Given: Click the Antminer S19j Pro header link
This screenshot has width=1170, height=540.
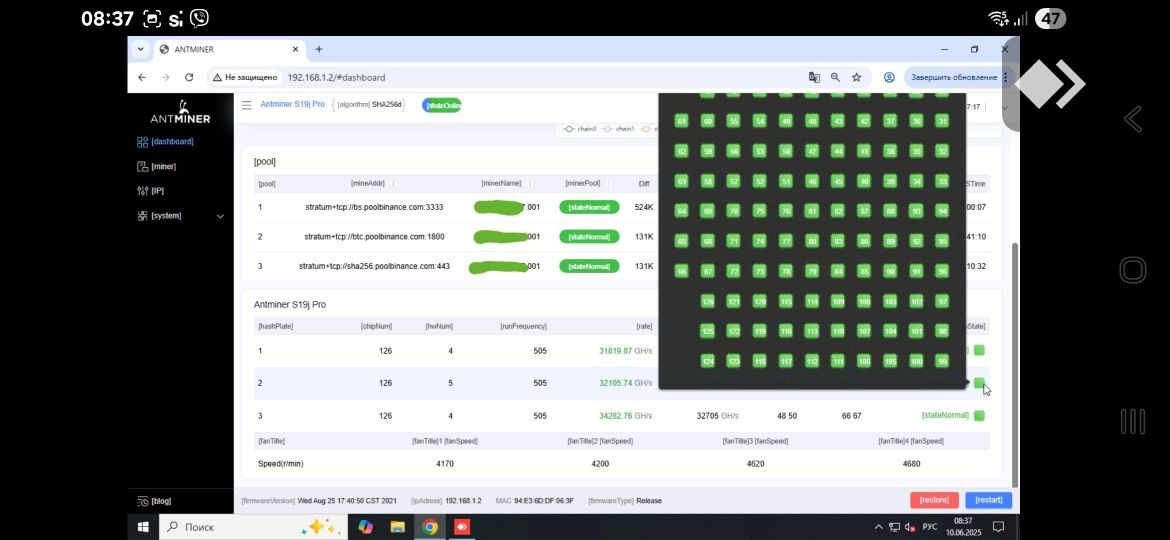Looking at the screenshot, I should tap(292, 104).
